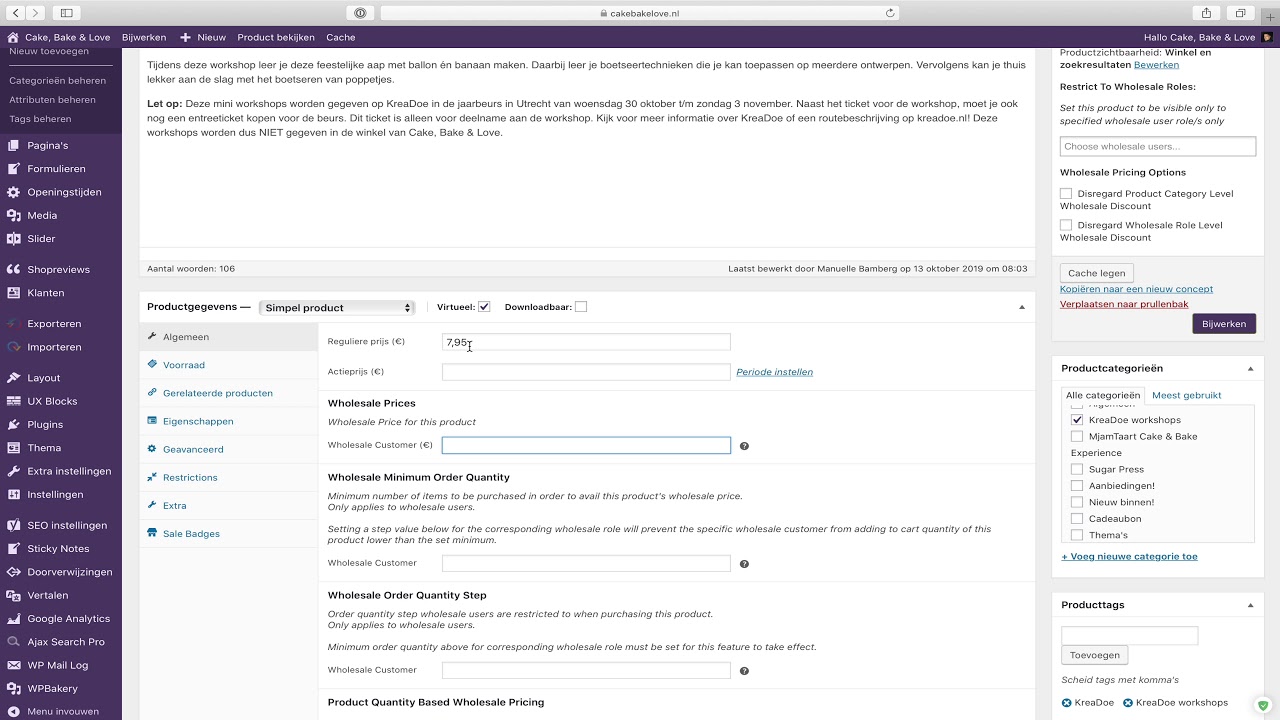Screen dimensions: 1280x720
Task: Open the Layout brush icon
Action: pos(13,378)
